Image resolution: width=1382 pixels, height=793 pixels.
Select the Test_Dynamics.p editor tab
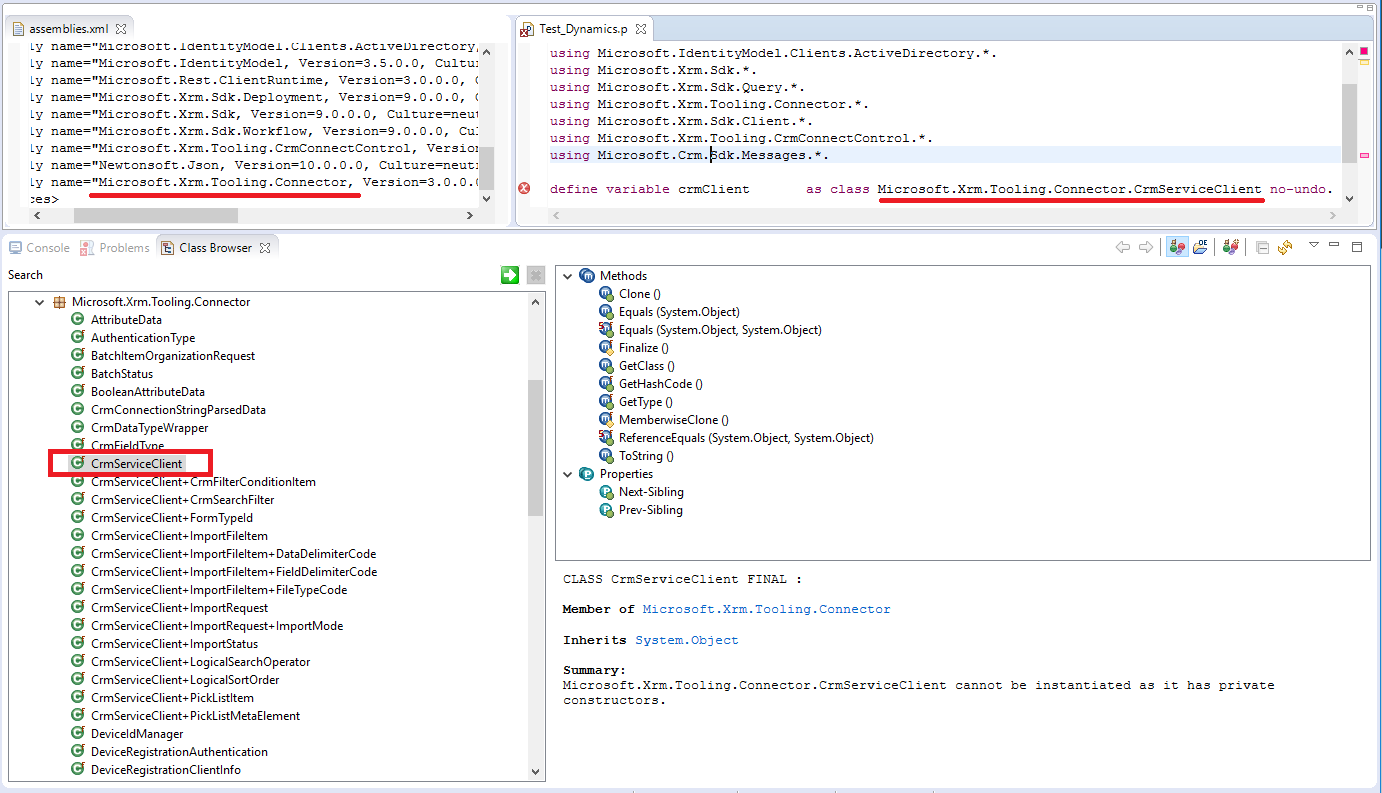pos(583,30)
